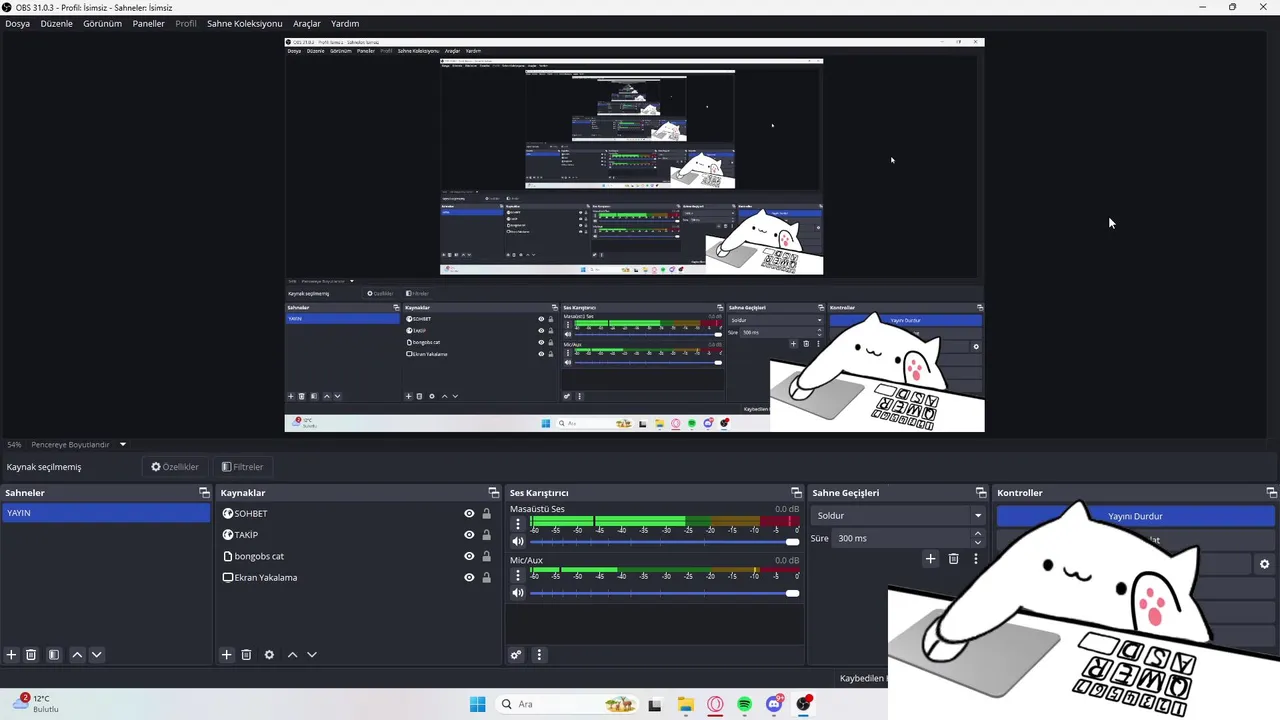The width and height of the screenshot is (1280, 720).
Task: Click the Özellikler button
Action: (x=175, y=467)
